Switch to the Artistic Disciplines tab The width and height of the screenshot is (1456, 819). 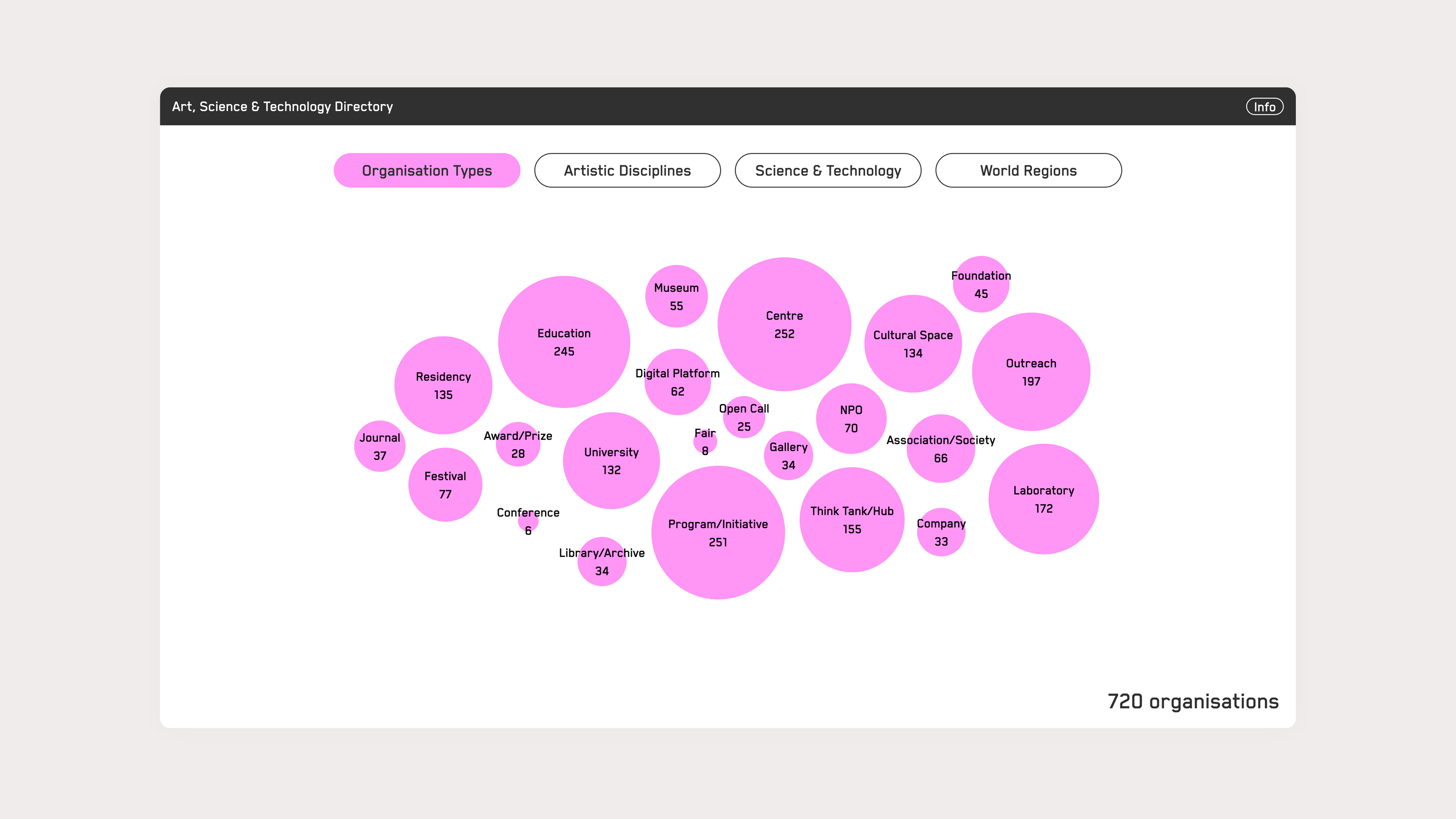pos(627,170)
